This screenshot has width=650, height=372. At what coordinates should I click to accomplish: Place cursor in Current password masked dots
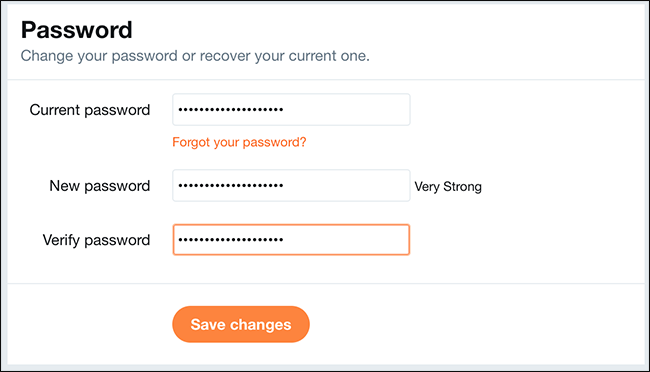click(x=231, y=110)
